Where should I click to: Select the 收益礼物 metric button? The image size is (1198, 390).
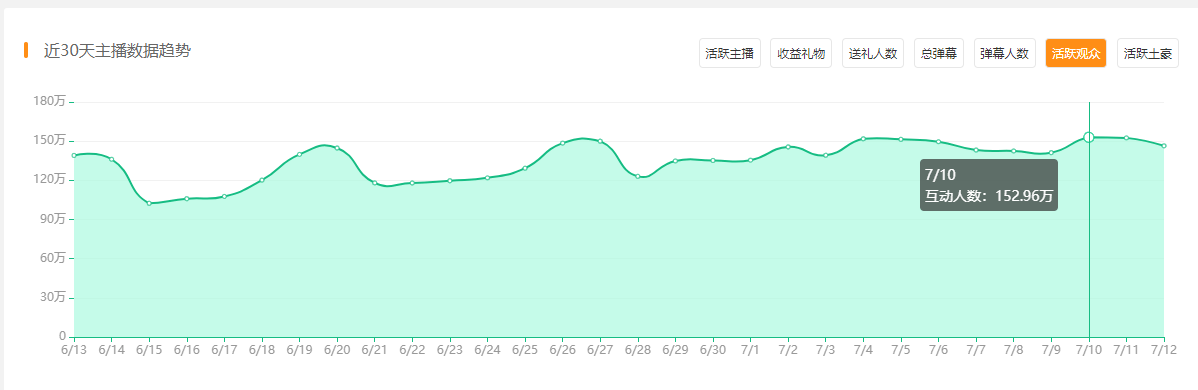(801, 54)
